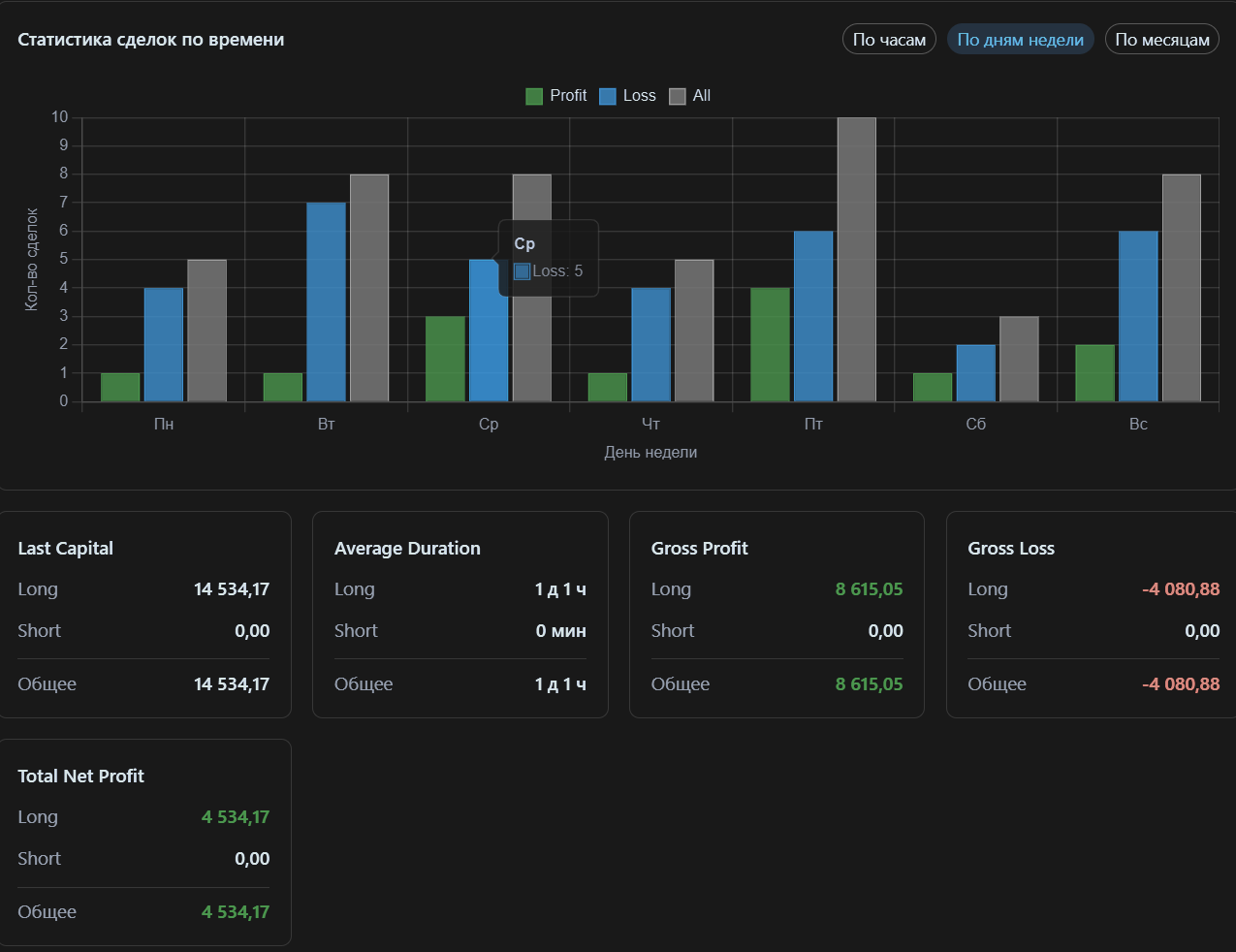Click the gray All legend swatch
Image resolution: width=1236 pixels, height=952 pixels.
pyautogui.click(x=678, y=96)
